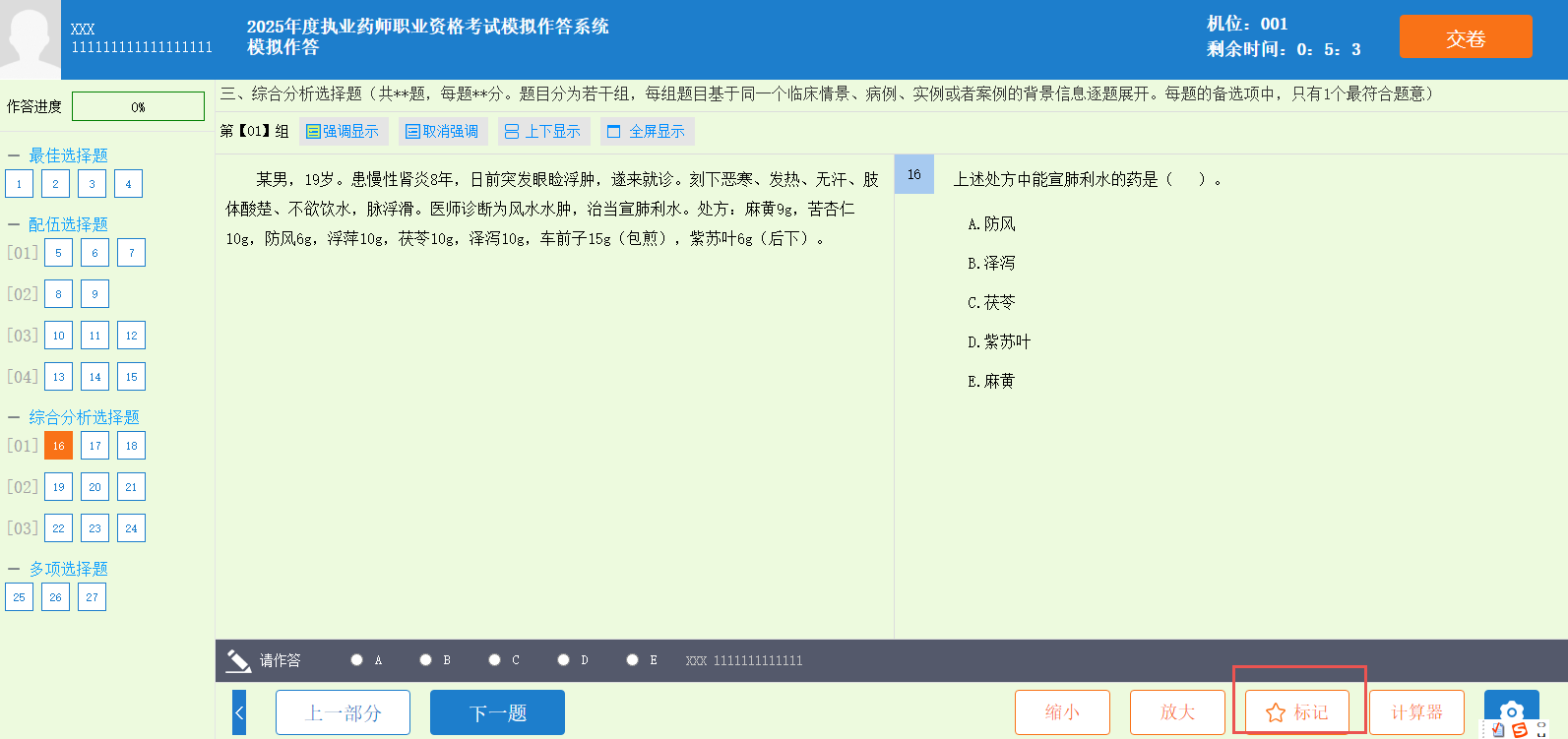Collapse the 多项选择题 section

pyautogui.click(x=14, y=569)
